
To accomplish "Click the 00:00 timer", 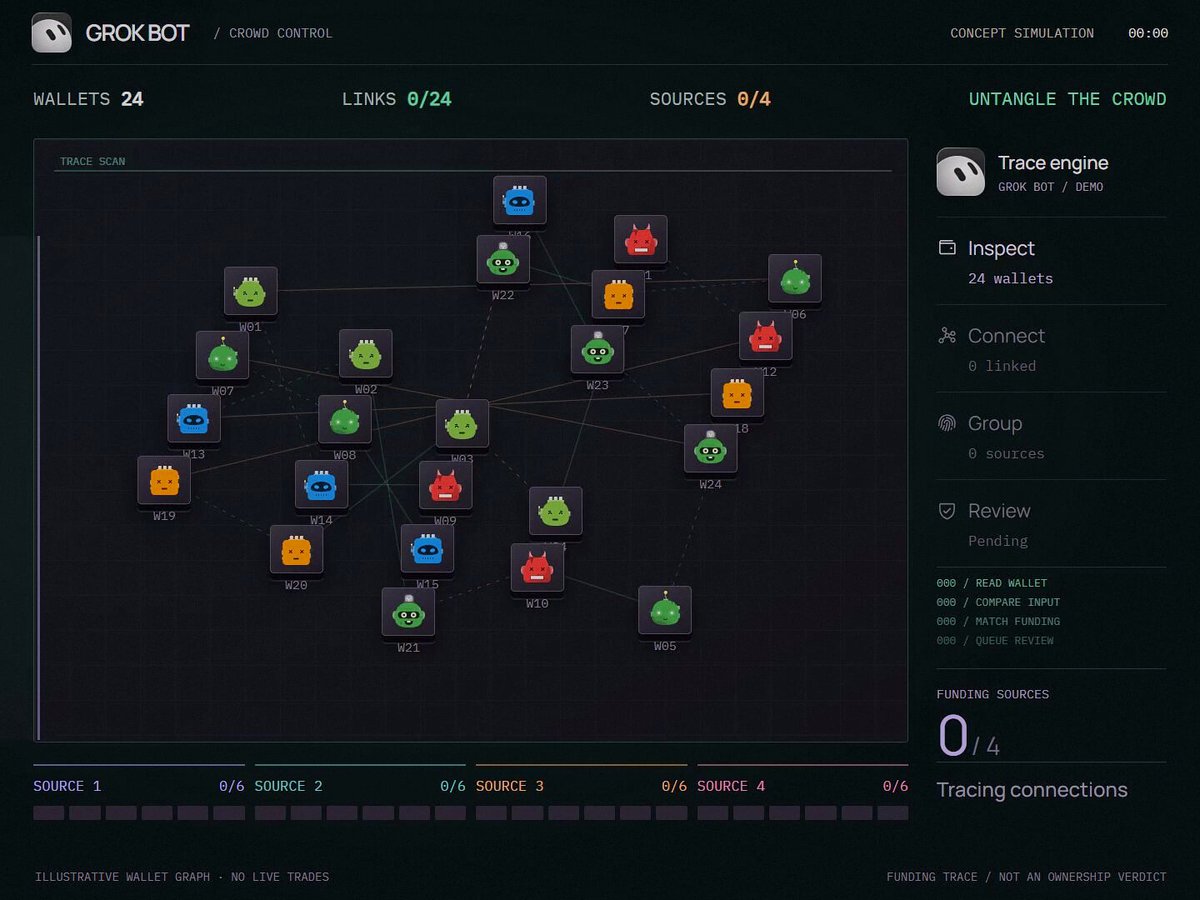I will point(1148,33).
